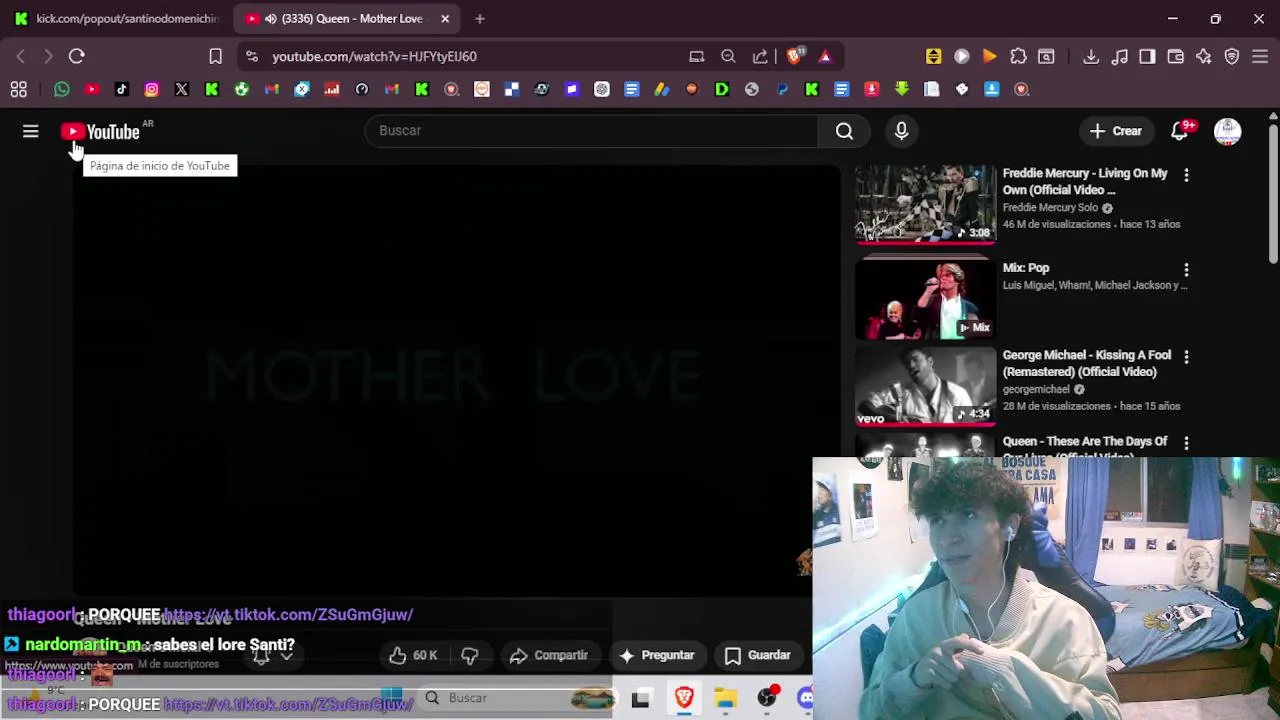The height and width of the screenshot is (720, 1280).
Task: Click the zoom-out magnifier in the address bar
Action: (x=728, y=57)
